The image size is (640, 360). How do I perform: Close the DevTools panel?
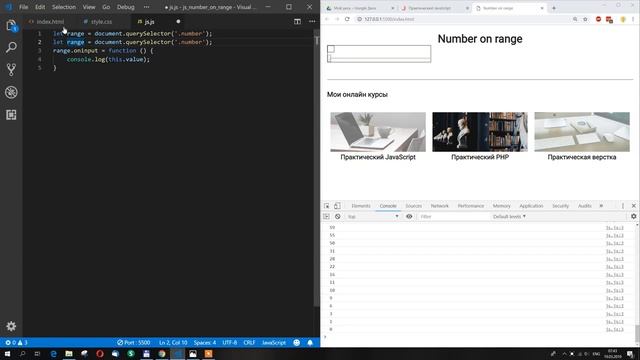633,206
